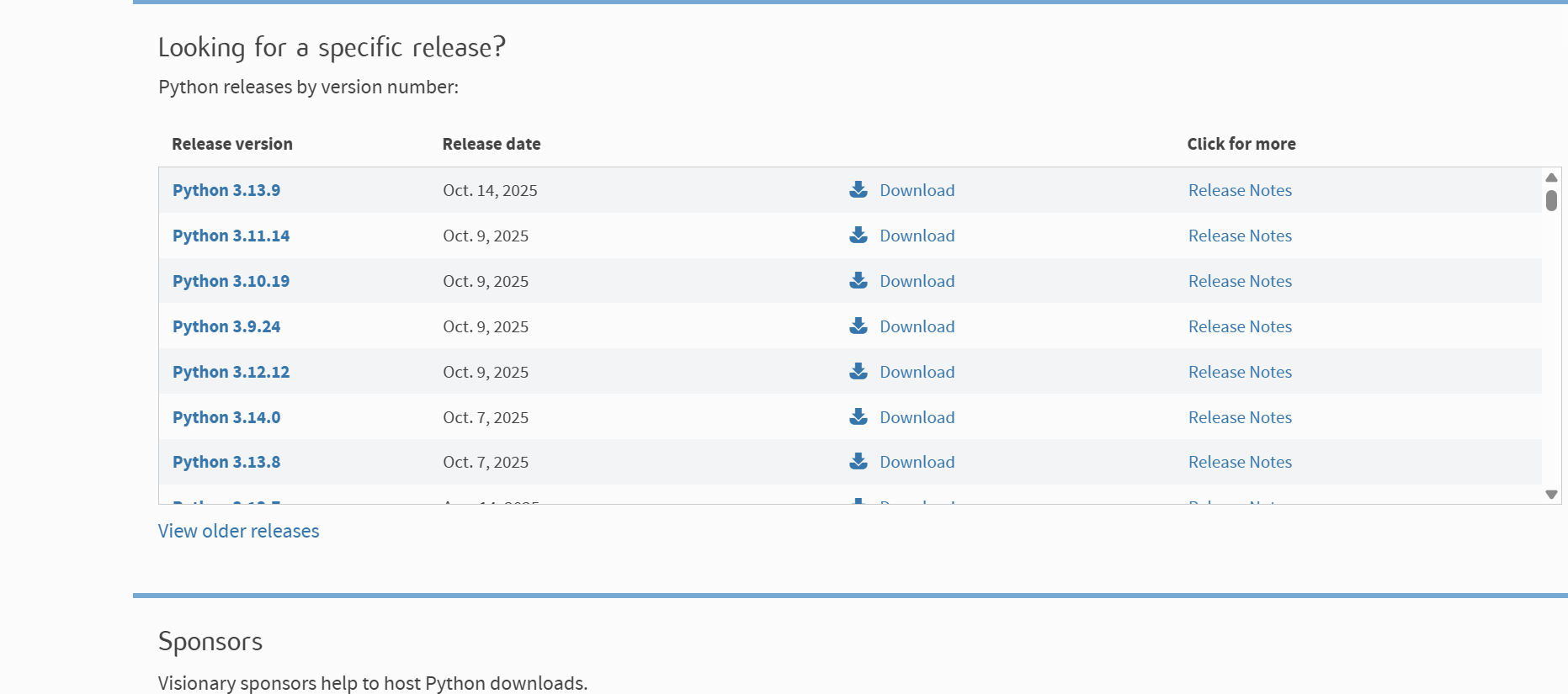Screen dimensions: 1568x694
Task: Click the Oct. 7, 2025 date for Python 3.13.8
Action: [486, 462]
